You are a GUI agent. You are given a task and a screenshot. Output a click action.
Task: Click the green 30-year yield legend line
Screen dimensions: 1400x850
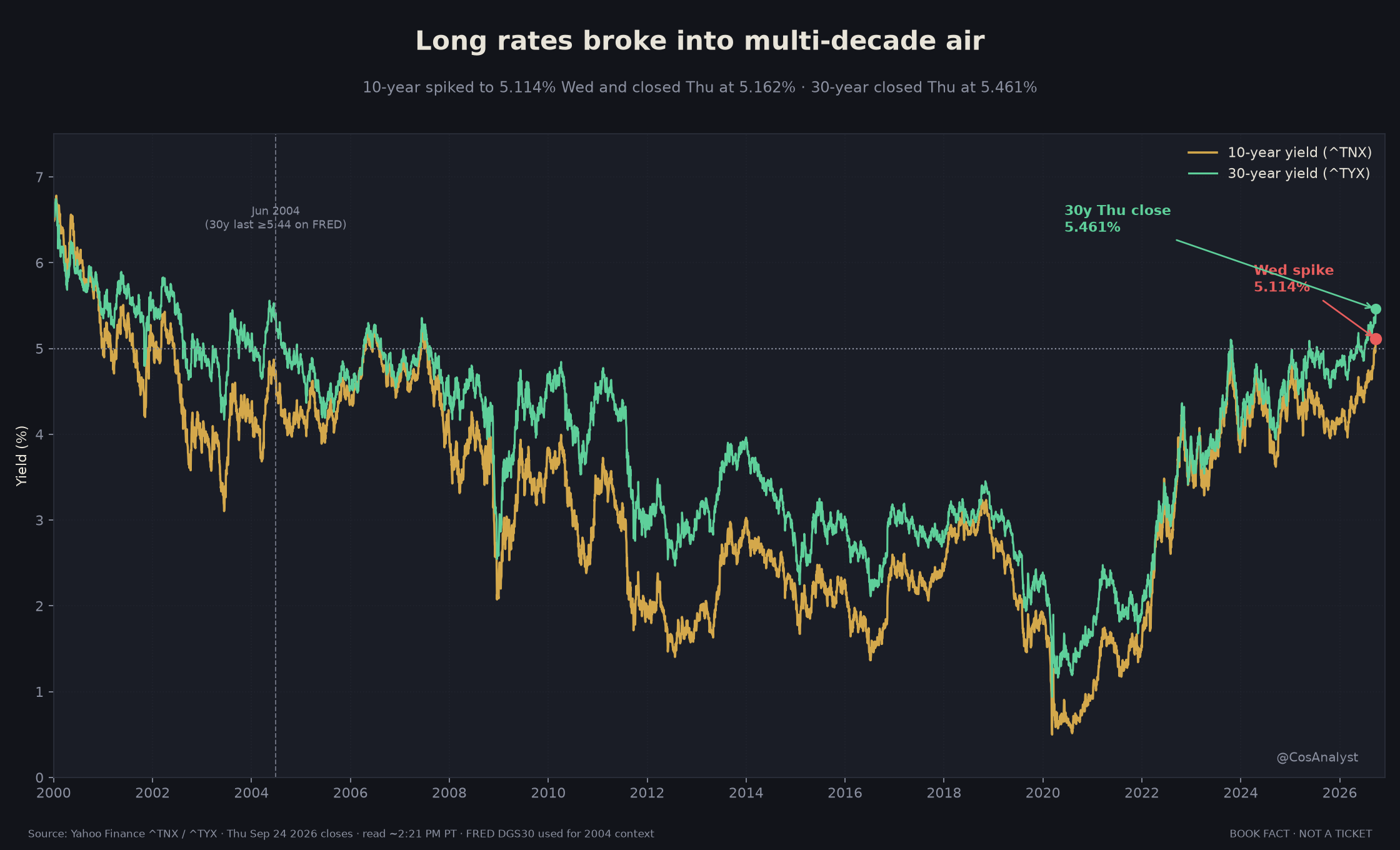[1202, 173]
